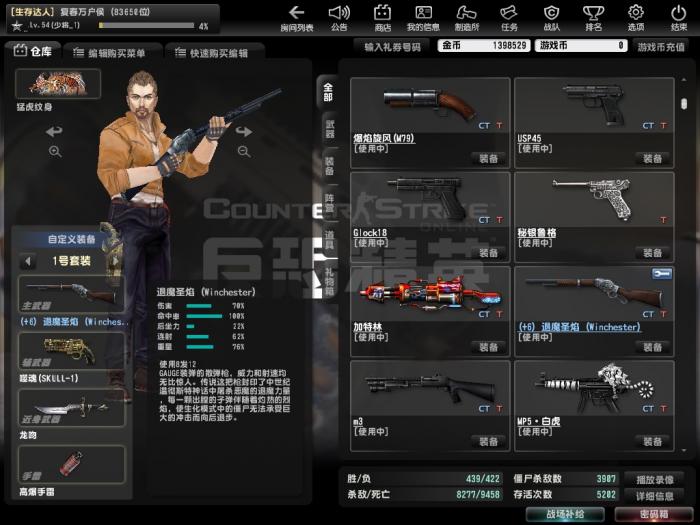This screenshot has width=700, height=525.
Task: Open the warehouse (仓库) tab
Action: point(33,51)
